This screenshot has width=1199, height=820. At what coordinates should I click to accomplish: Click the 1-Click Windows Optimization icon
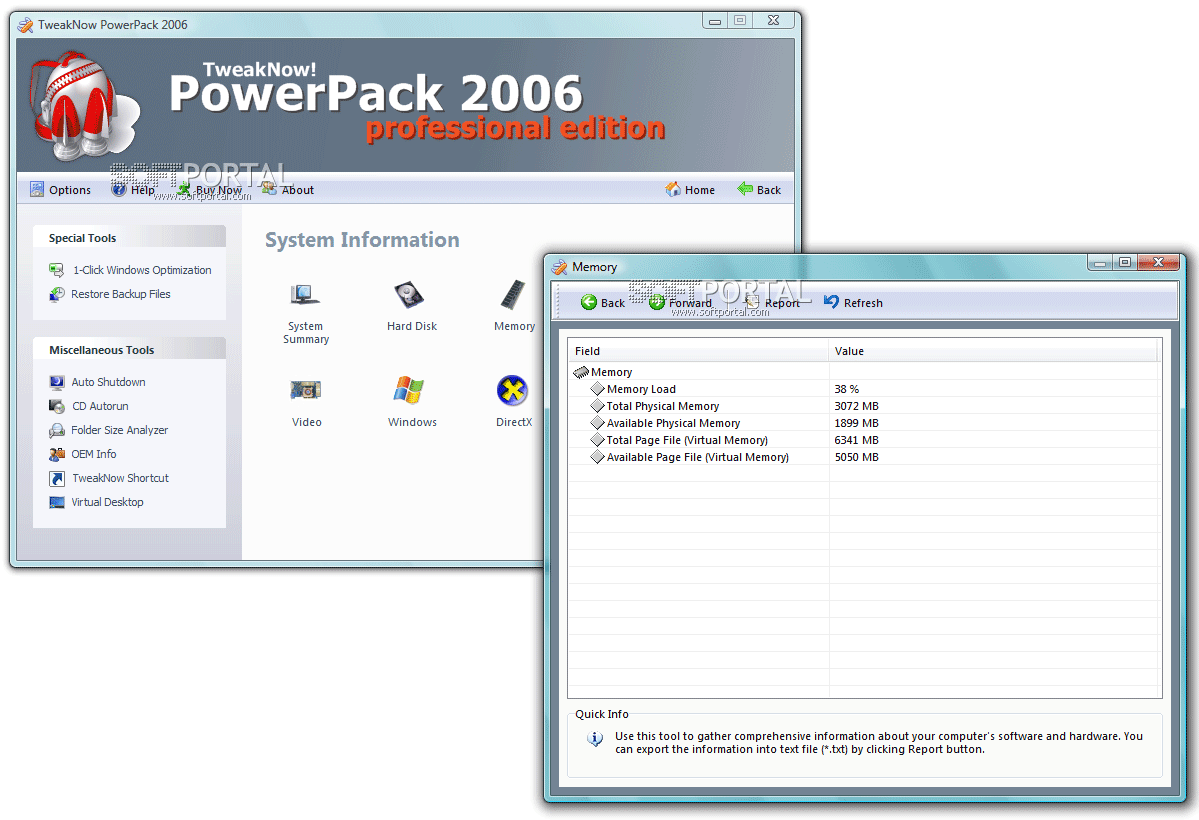[x=57, y=270]
